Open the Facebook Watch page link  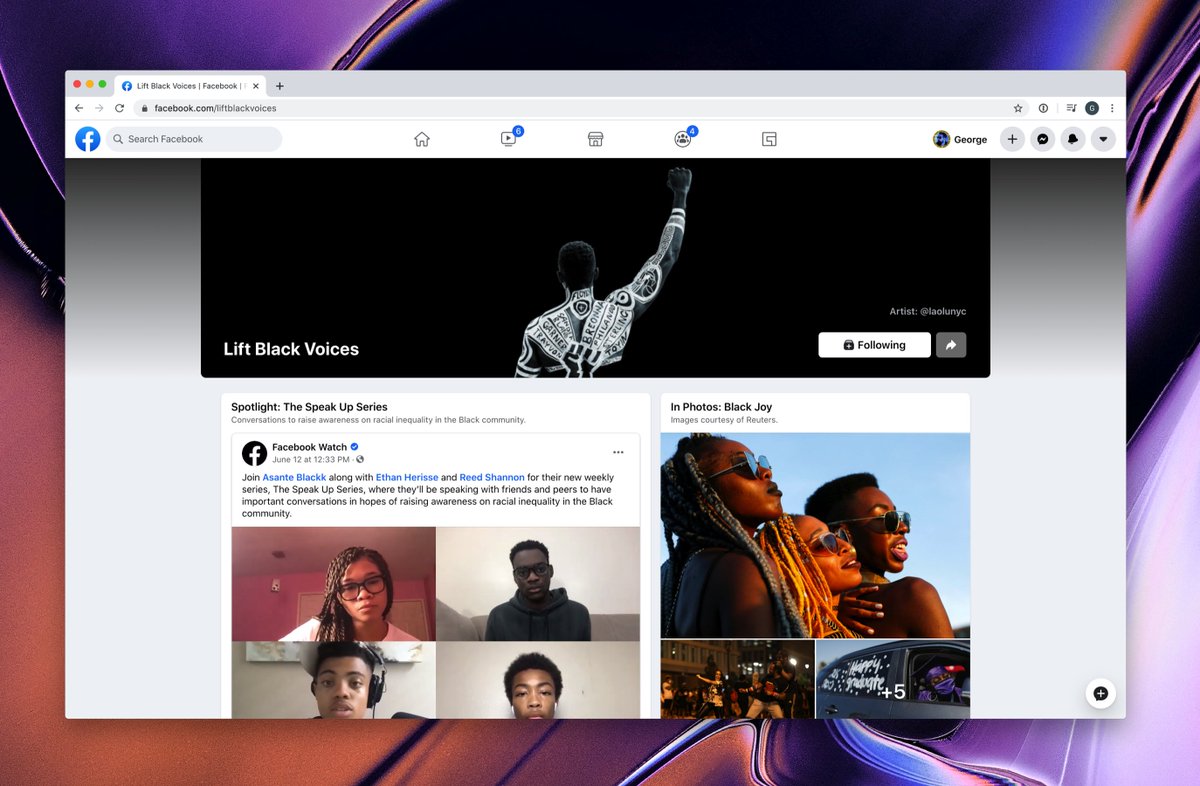pyautogui.click(x=309, y=447)
